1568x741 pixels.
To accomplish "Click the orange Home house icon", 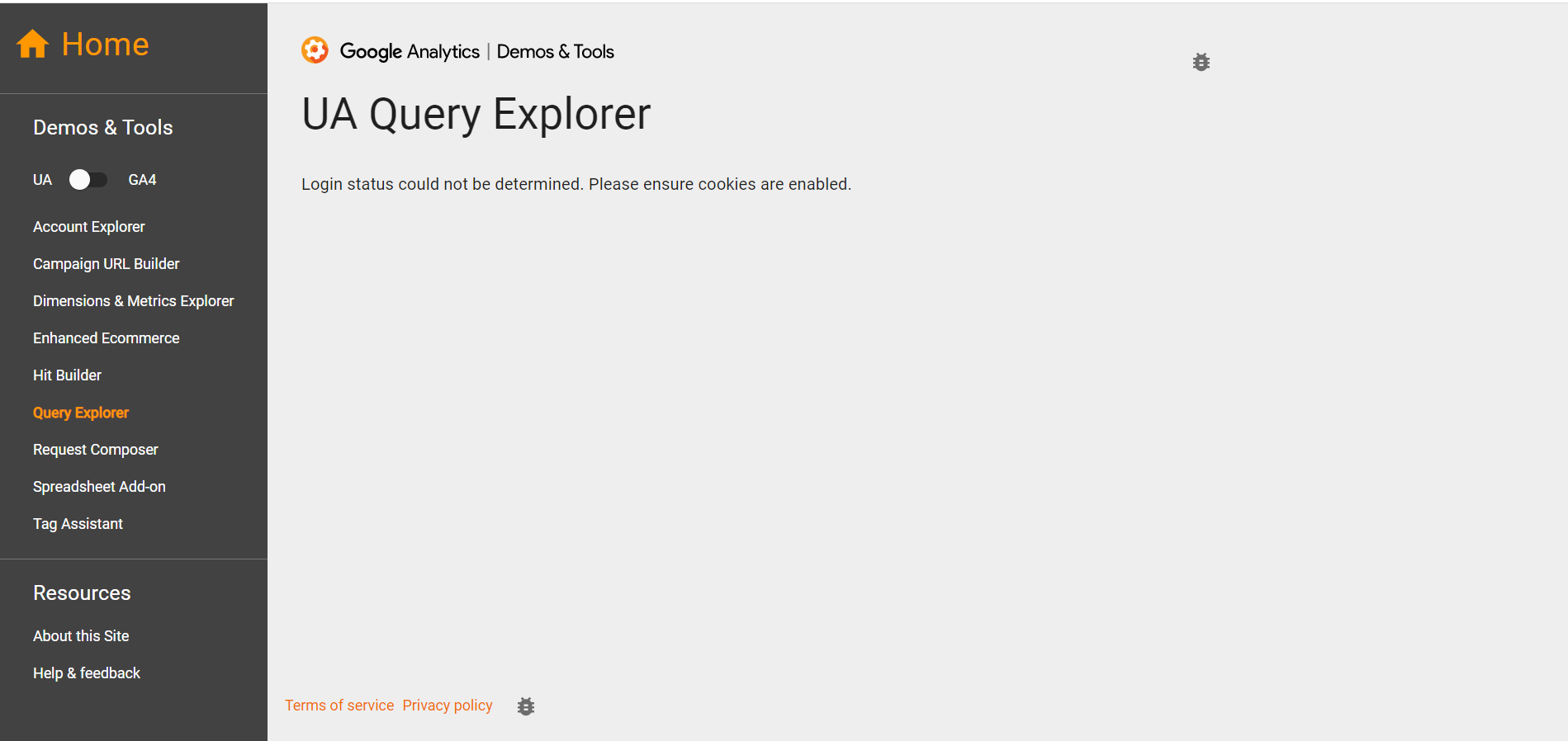I will (x=33, y=44).
